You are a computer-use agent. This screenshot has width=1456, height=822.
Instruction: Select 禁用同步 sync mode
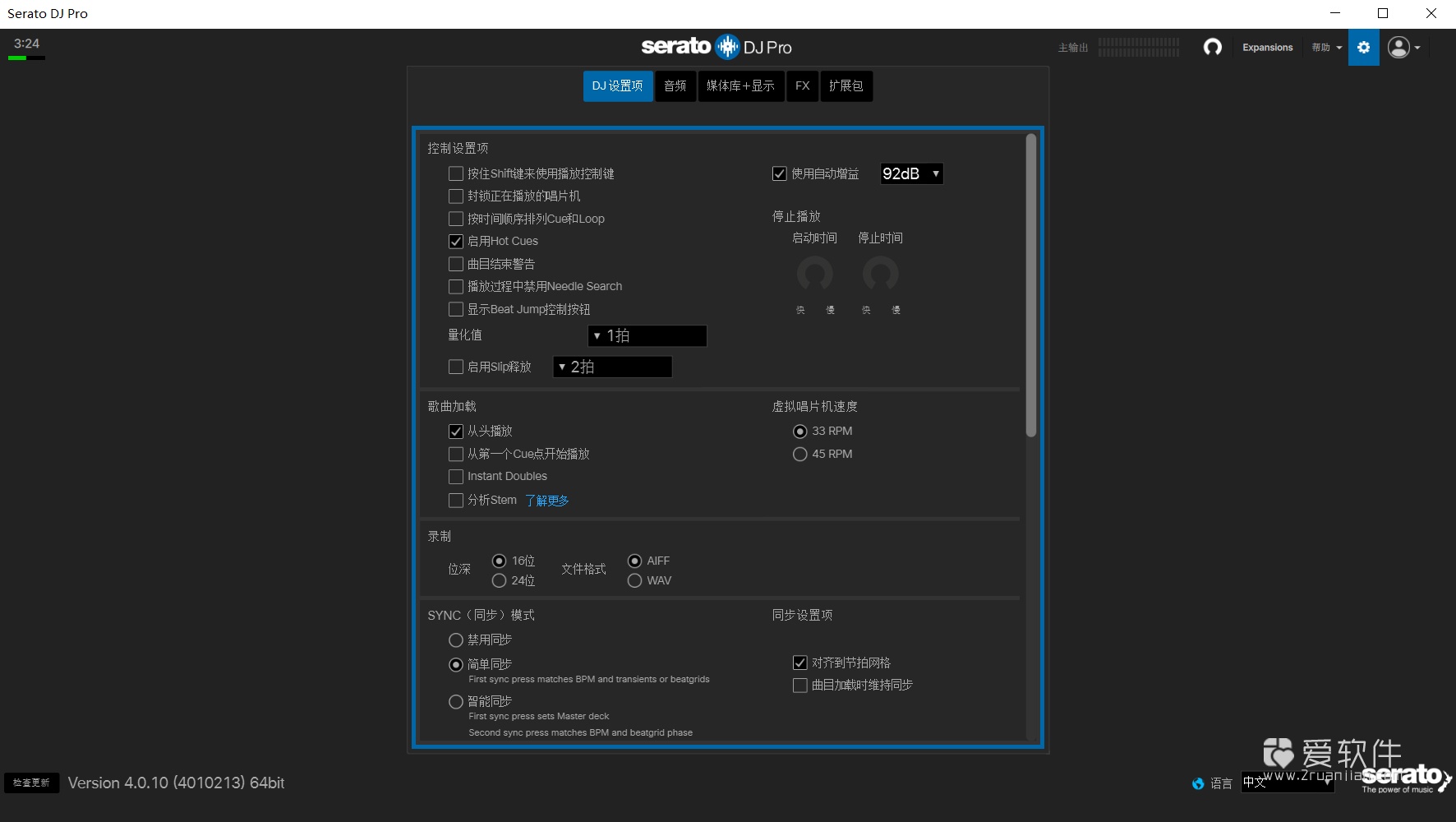coord(456,640)
